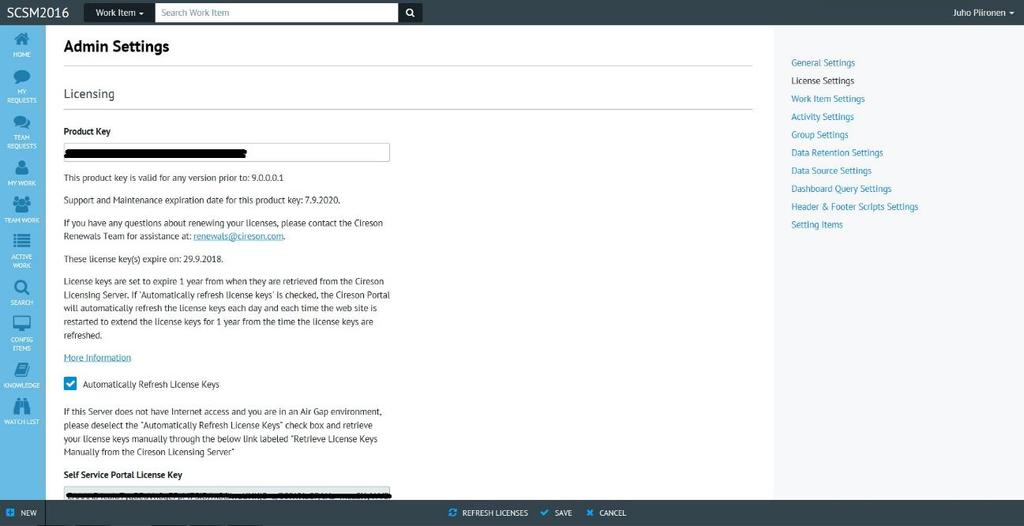Image resolution: width=1024 pixels, height=526 pixels.
Task: Open the Home sidebar icon
Action: click(22, 39)
